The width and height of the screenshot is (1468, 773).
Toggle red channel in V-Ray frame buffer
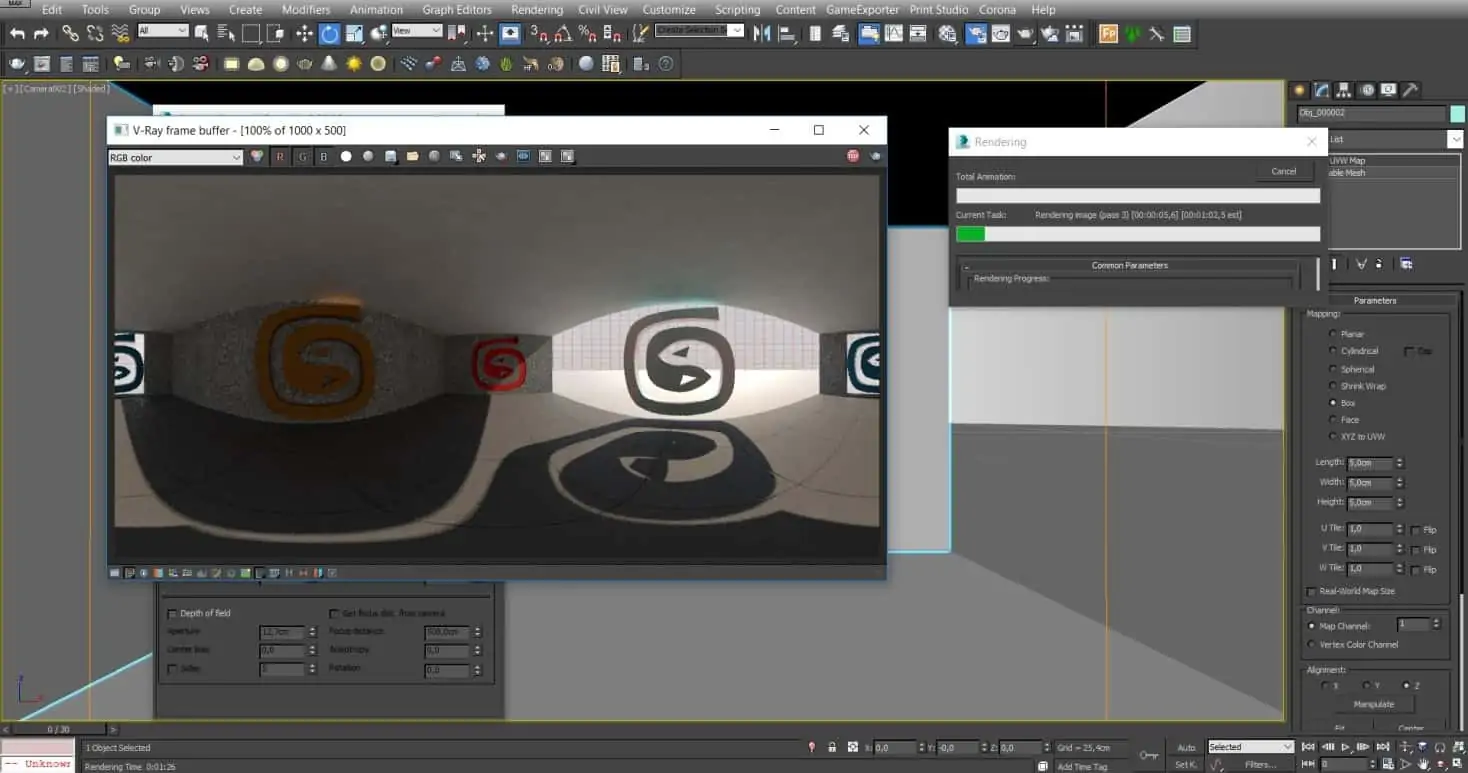click(280, 157)
